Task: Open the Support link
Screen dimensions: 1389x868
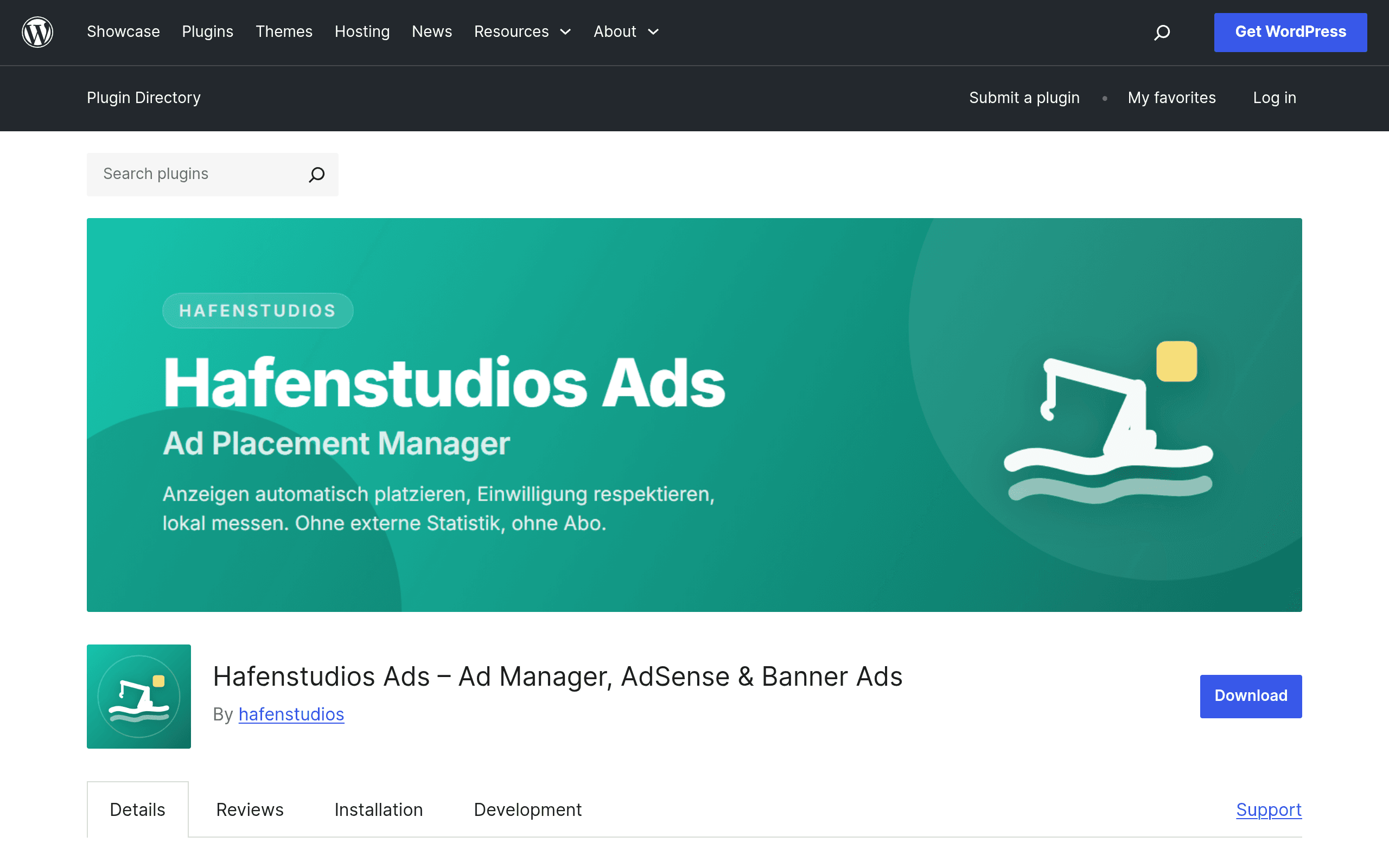Action: tap(1269, 809)
